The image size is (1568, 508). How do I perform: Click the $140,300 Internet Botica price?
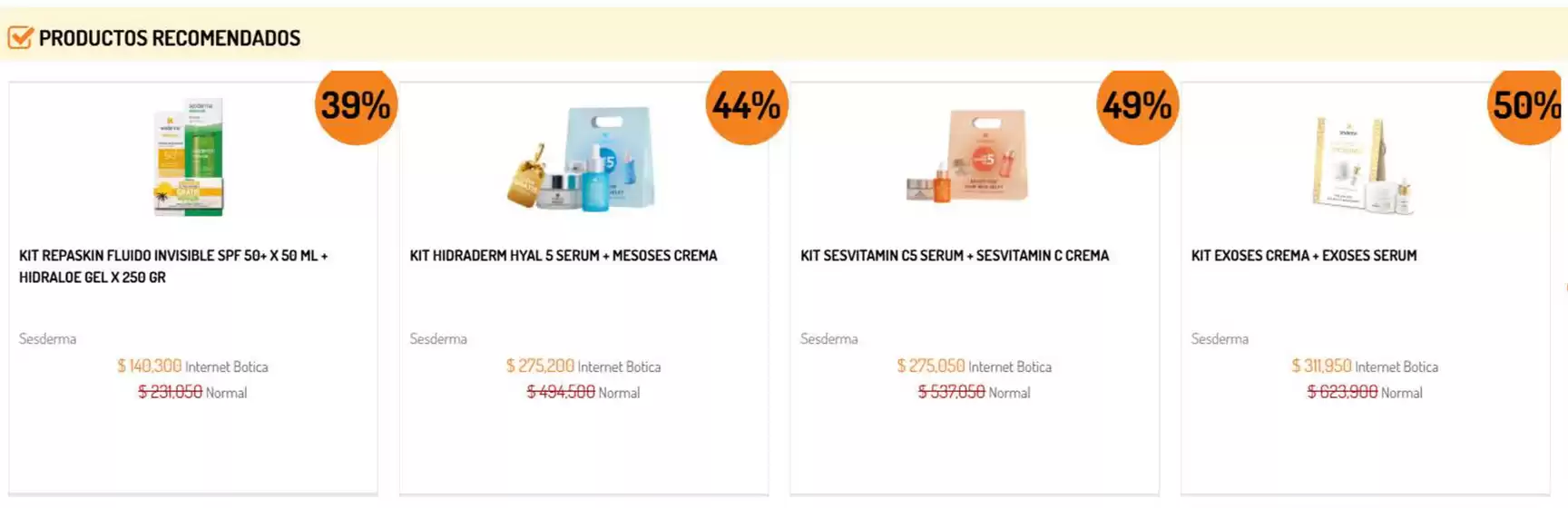coord(150,366)
